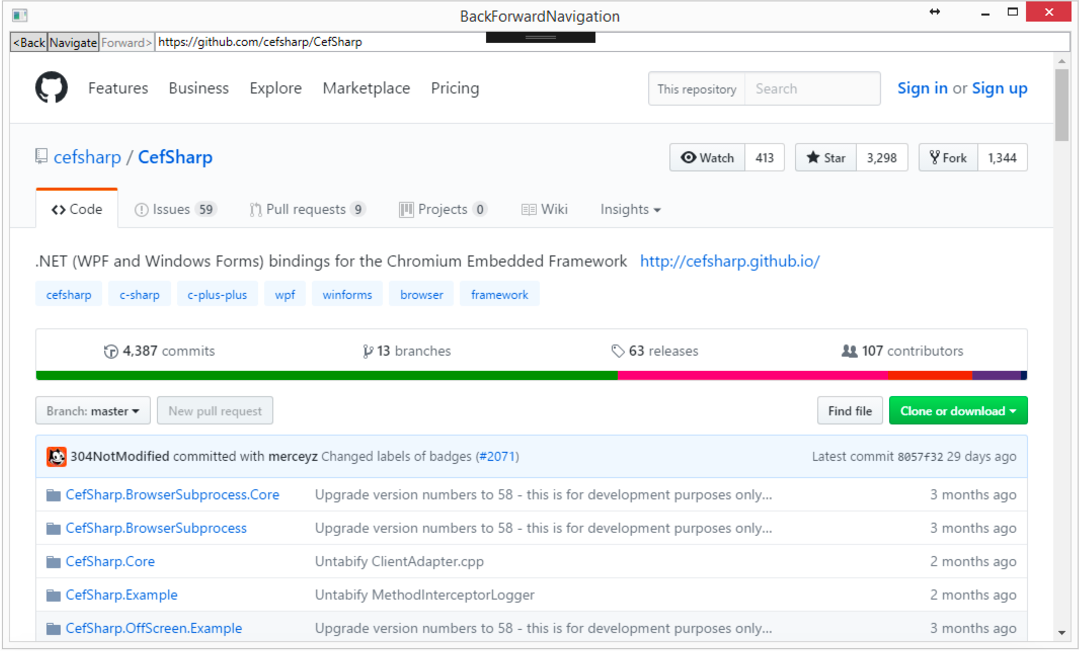The image size is (1081, 651).
Task: Click the Sign up link
Action: (1000, 88)
